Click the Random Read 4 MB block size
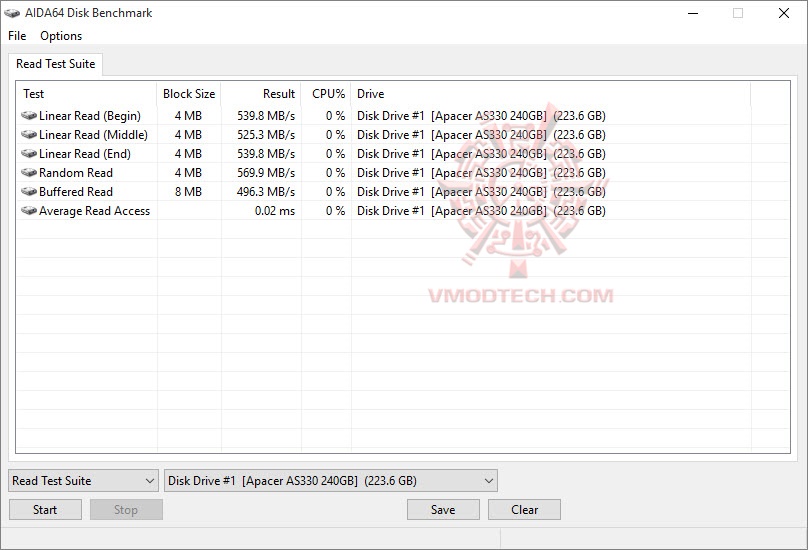This screenshot has width=808, height=550. (x=188, y=173)
